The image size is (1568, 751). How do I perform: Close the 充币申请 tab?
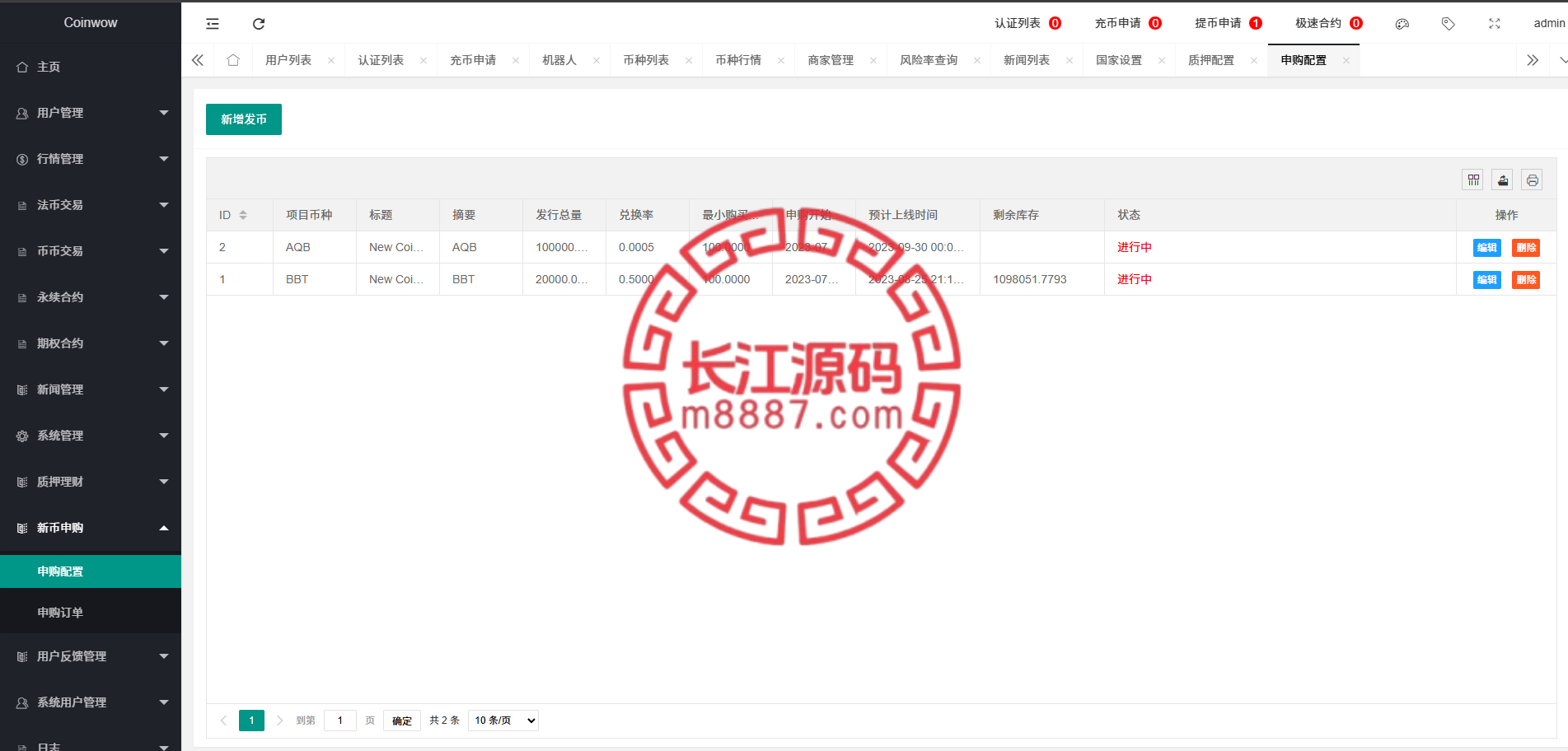(x=516, y=60)
